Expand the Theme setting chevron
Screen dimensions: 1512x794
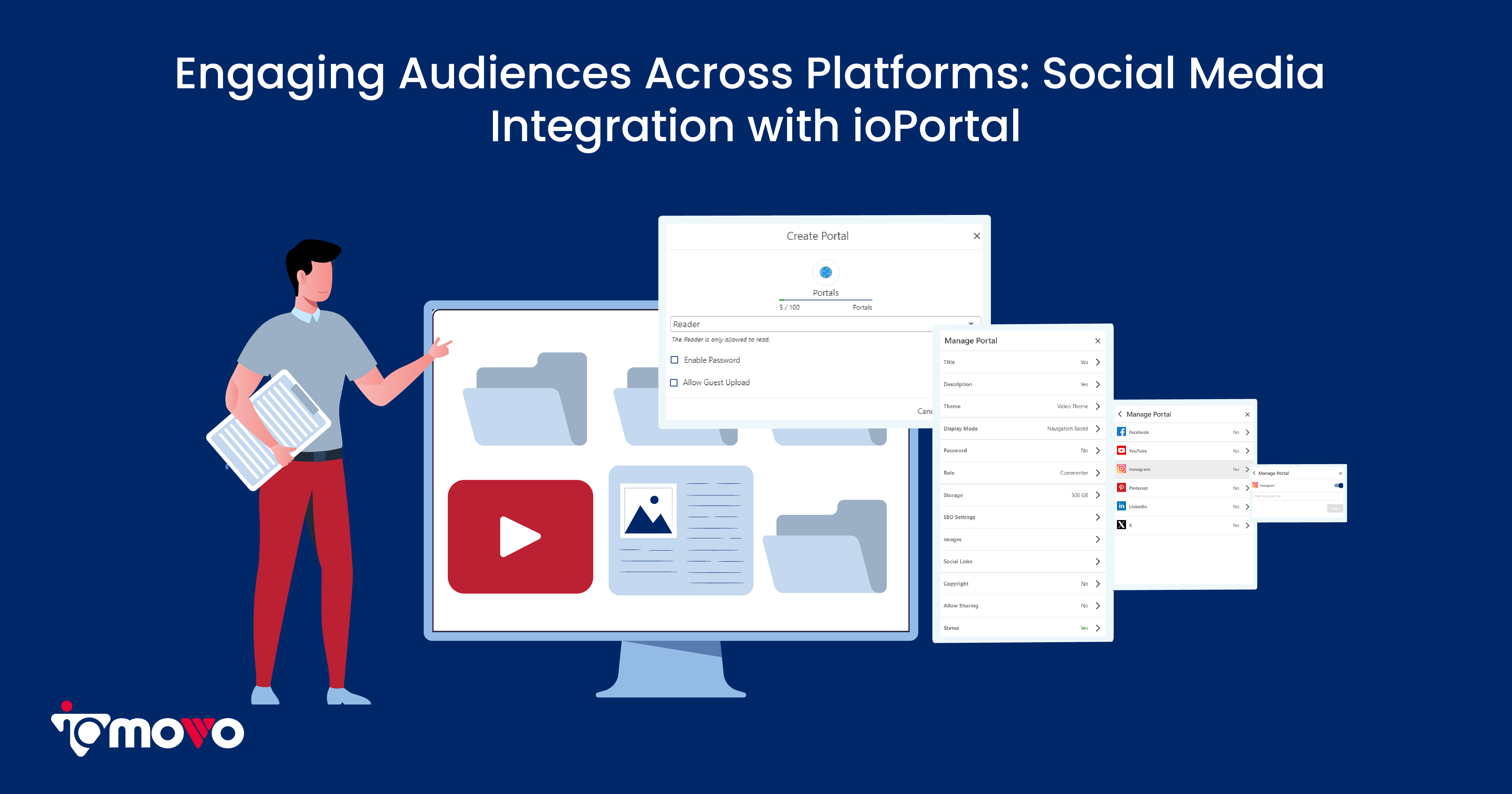tap(1098, 406)
